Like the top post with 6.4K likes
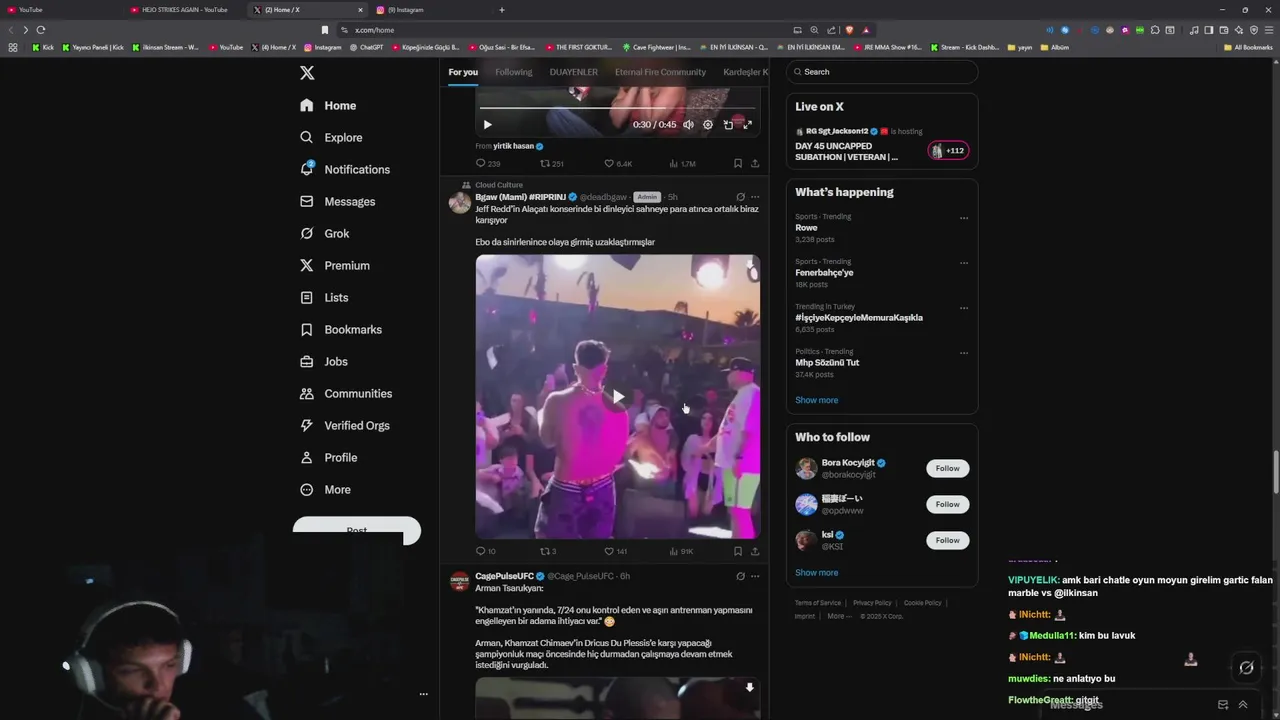 coord(618,163)
